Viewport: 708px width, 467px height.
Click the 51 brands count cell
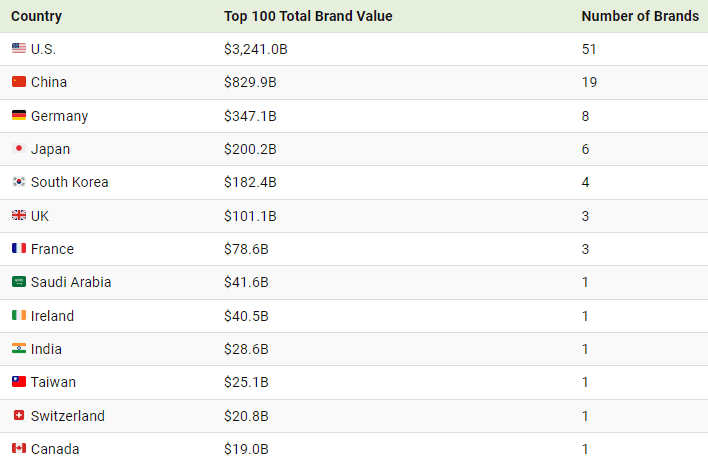pos(589,49)
